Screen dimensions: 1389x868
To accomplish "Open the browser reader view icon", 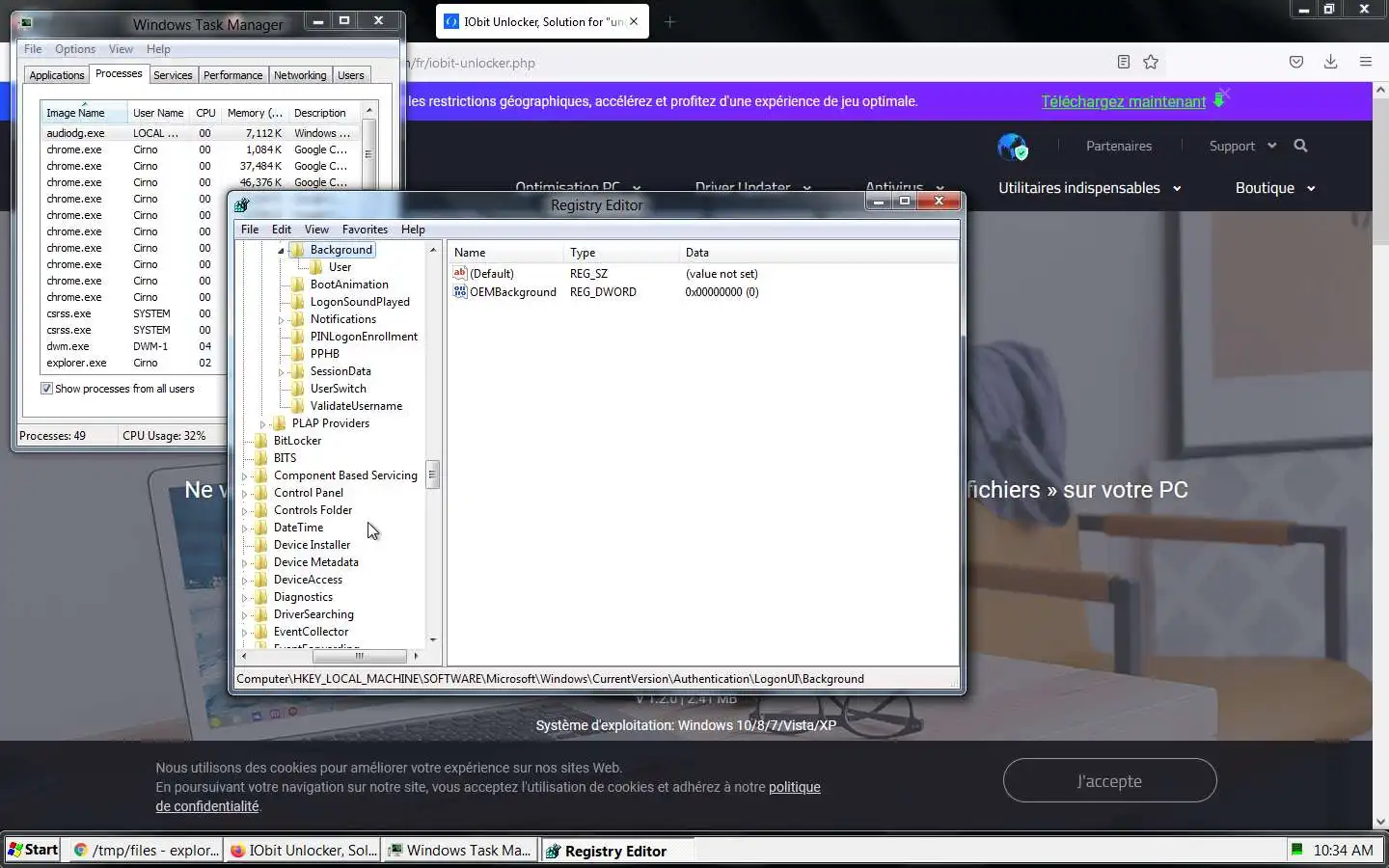I will click(x=1123, y=62).
